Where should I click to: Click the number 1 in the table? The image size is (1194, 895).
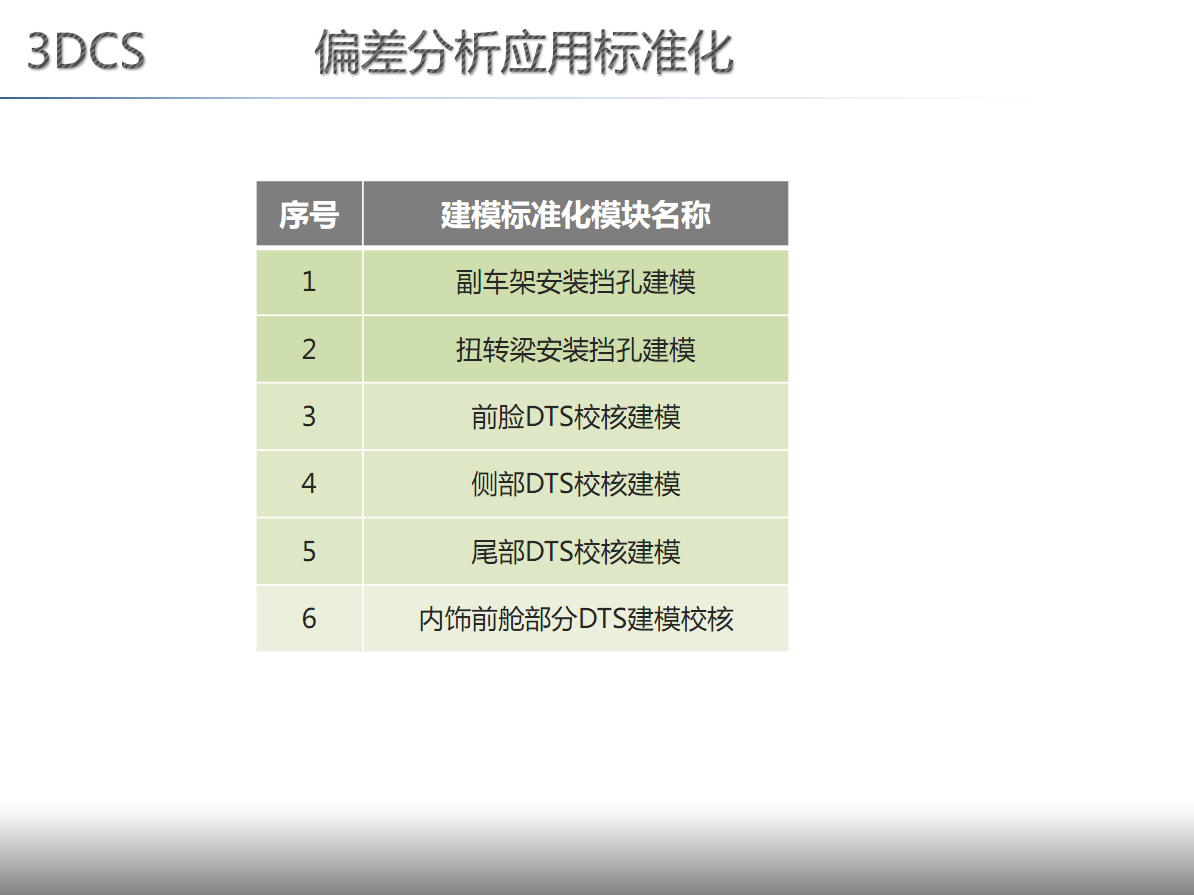(308, 281)
